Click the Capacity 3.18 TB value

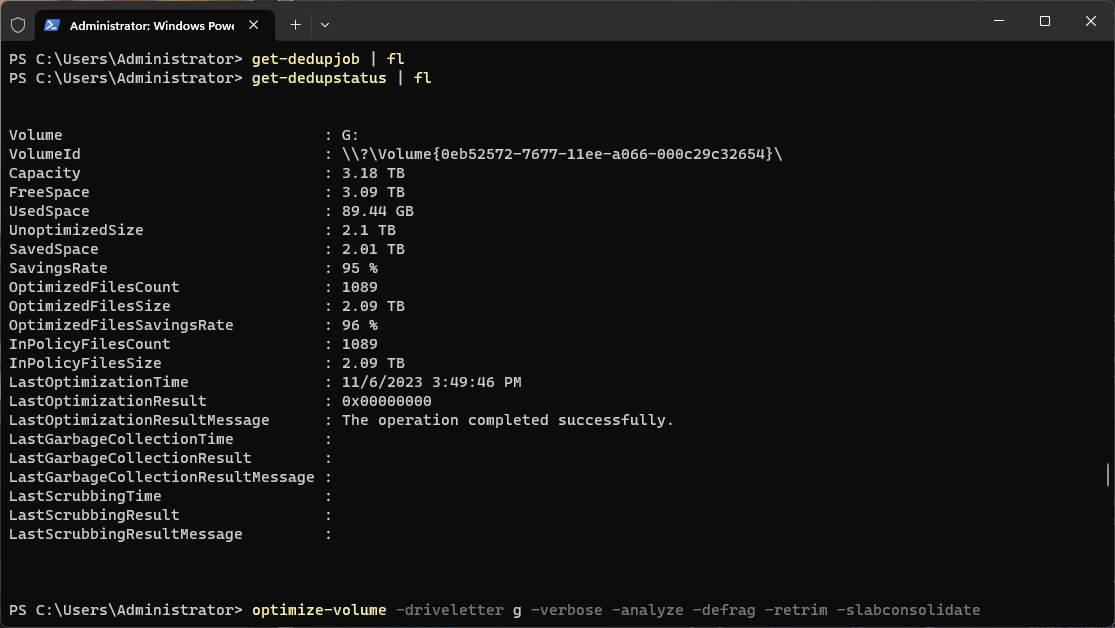click(373, 173)
